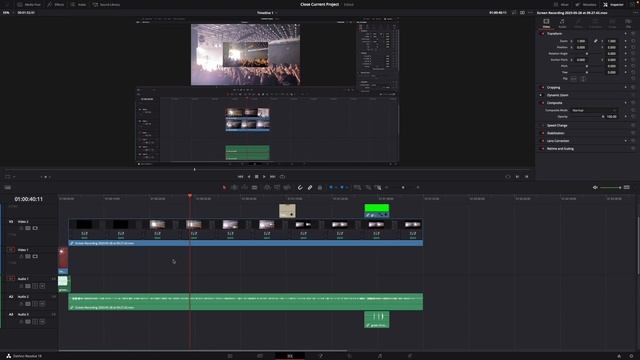
Task: Toggle Dynamic Zoom enable switch
Action: tap(541, 95)
